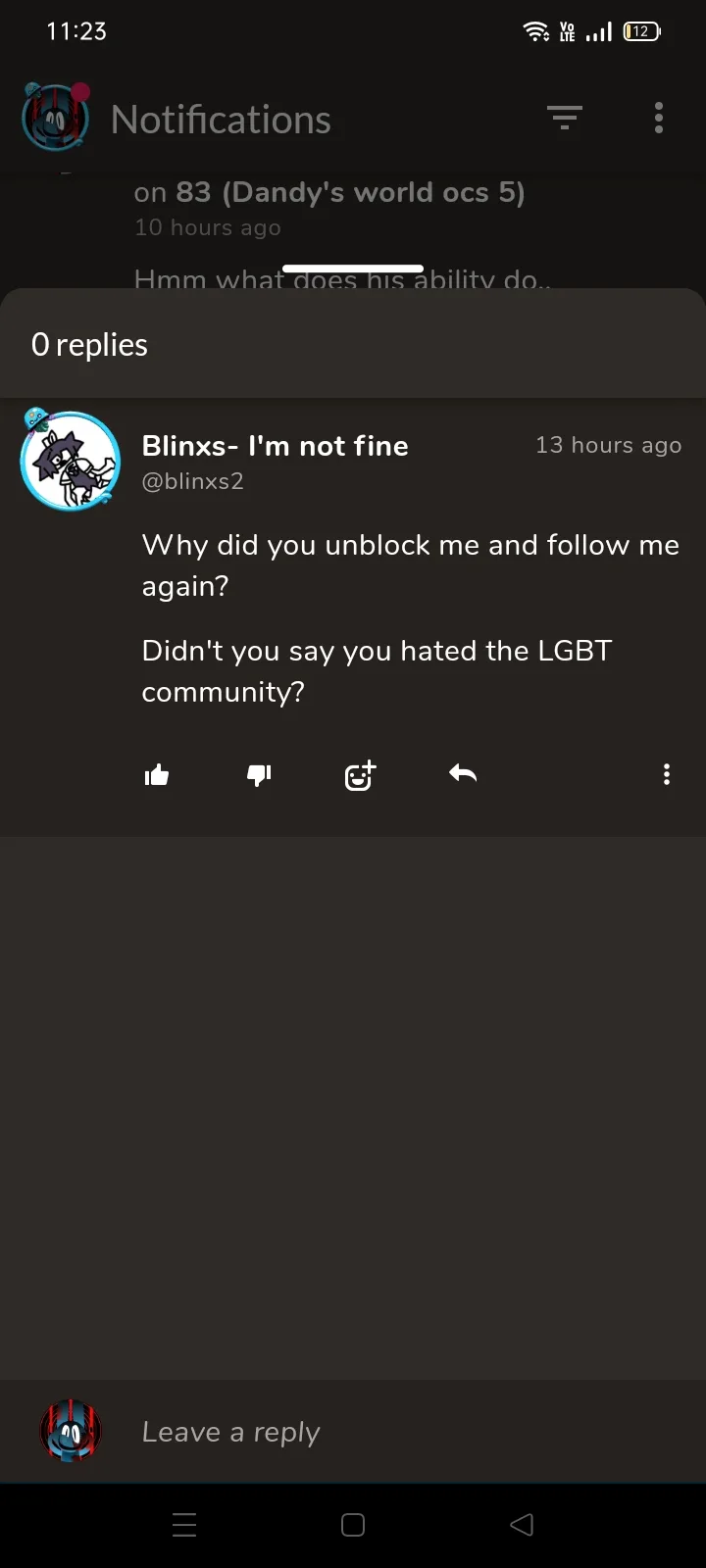Screen dimensions: 706x1568
Task: Open Blinxs- I'm not fine username
Action: (276, 446)
